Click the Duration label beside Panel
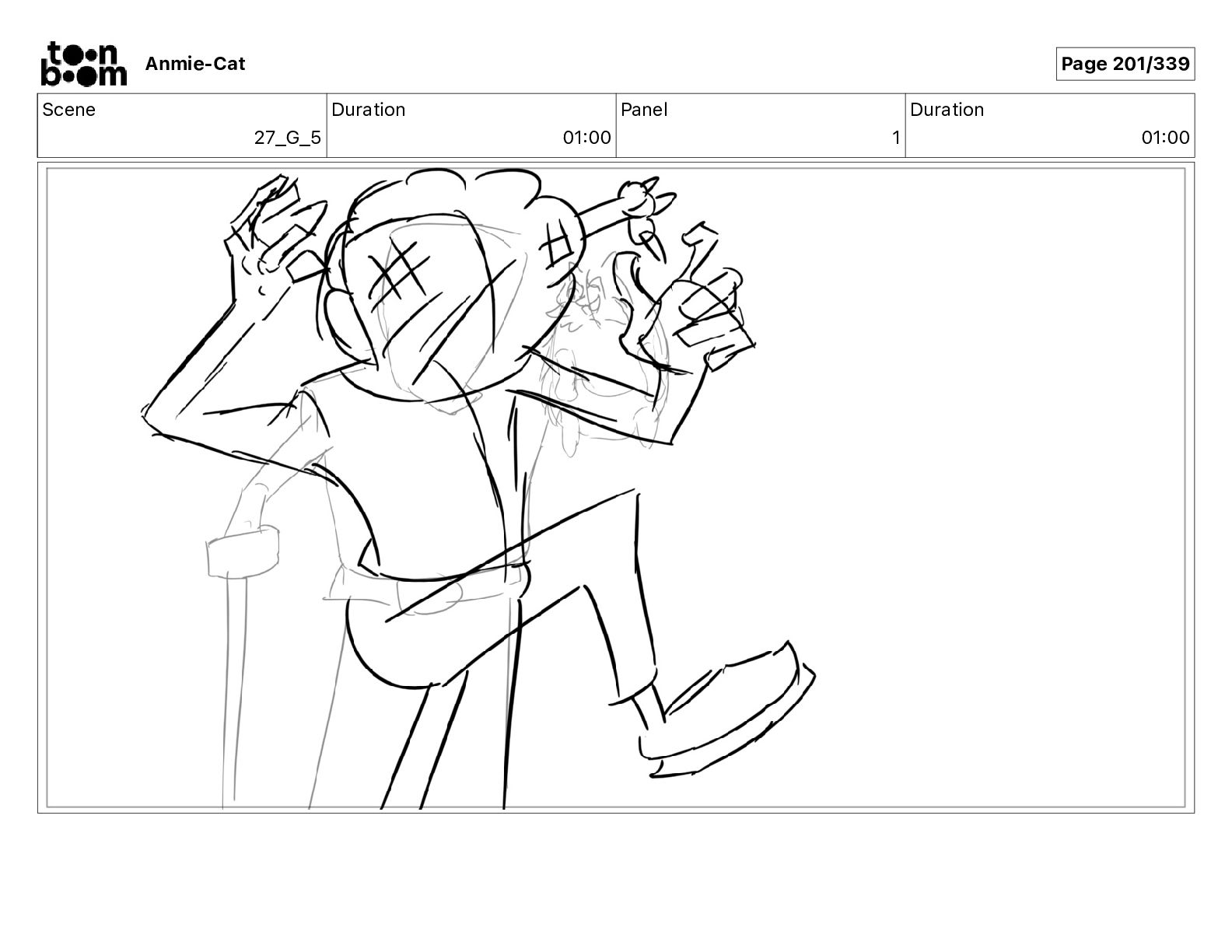This screenshot has width=1232, height=952. tap(947, 110)
